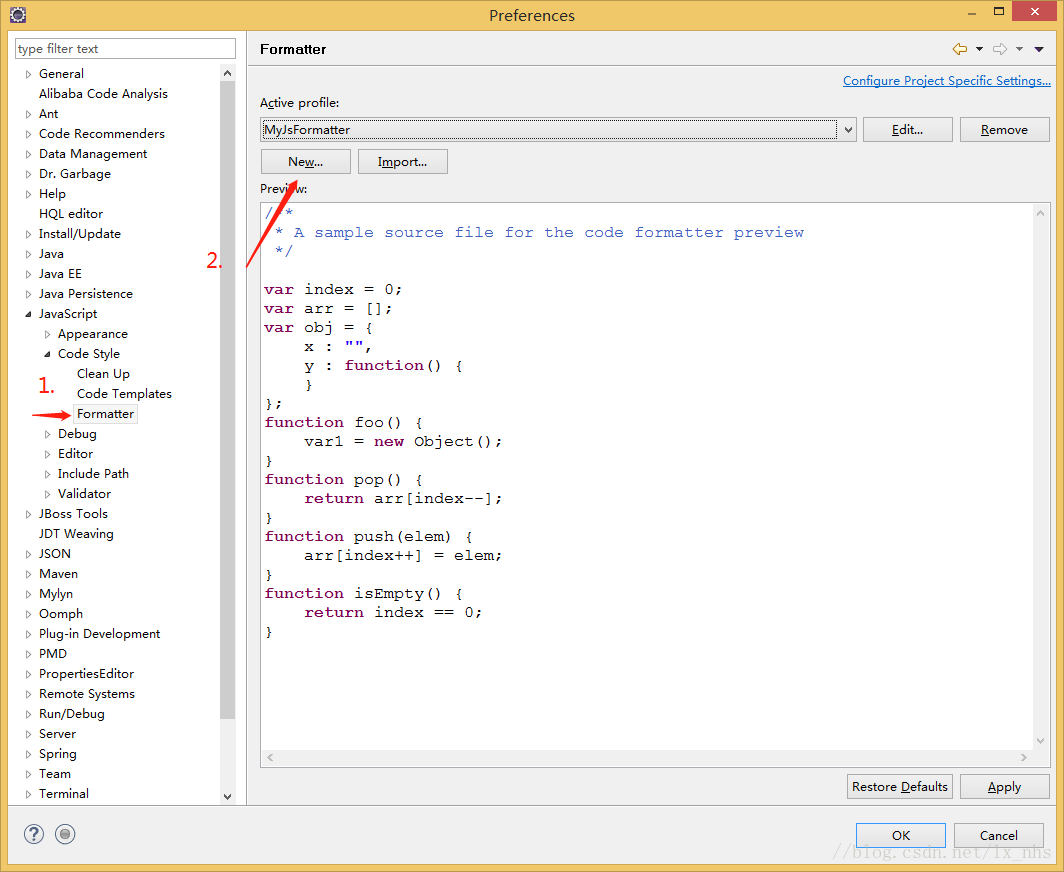Click the back navigation arrow icon

coord(960,48)
